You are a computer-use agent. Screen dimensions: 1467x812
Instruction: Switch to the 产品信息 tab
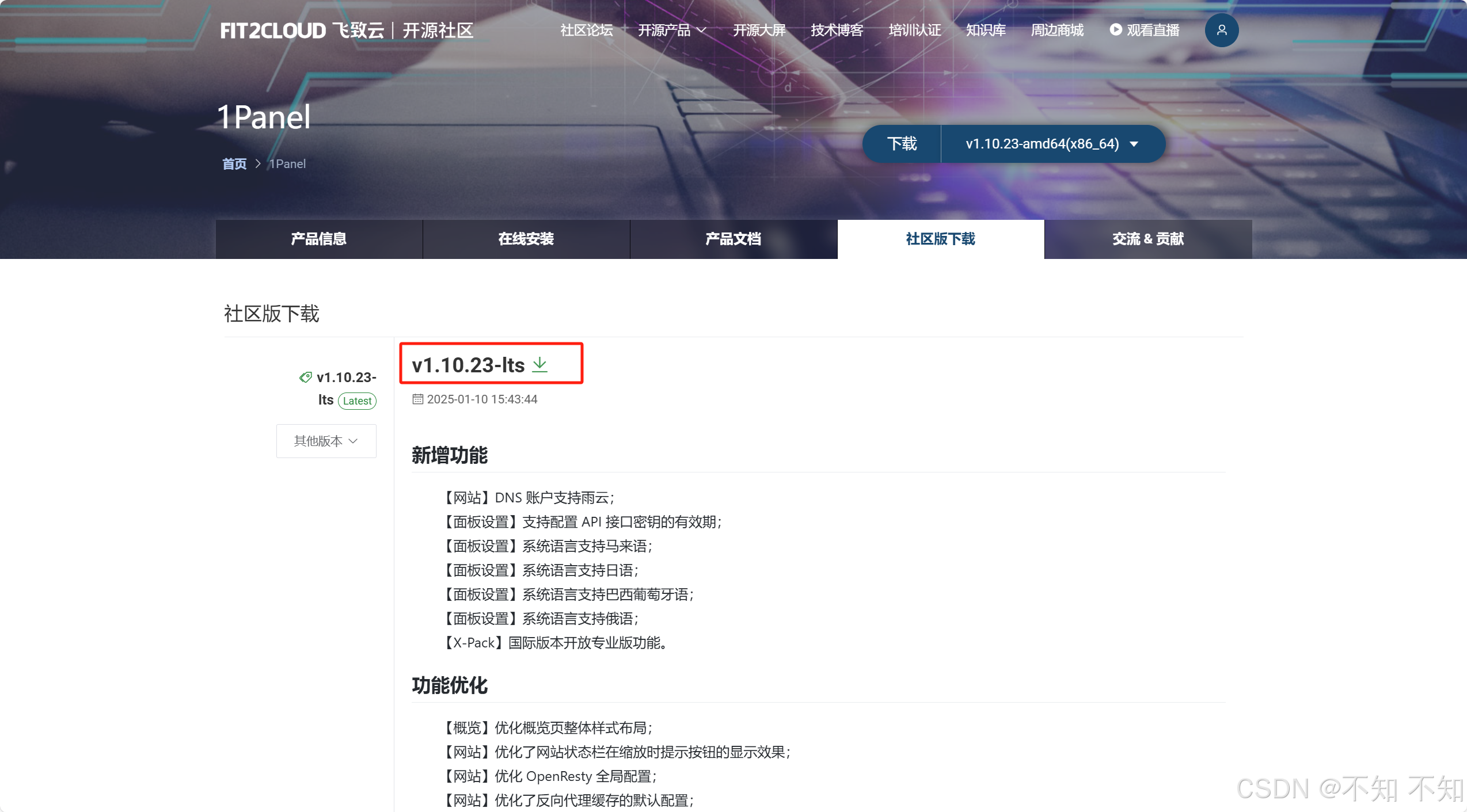coord(319,239)
